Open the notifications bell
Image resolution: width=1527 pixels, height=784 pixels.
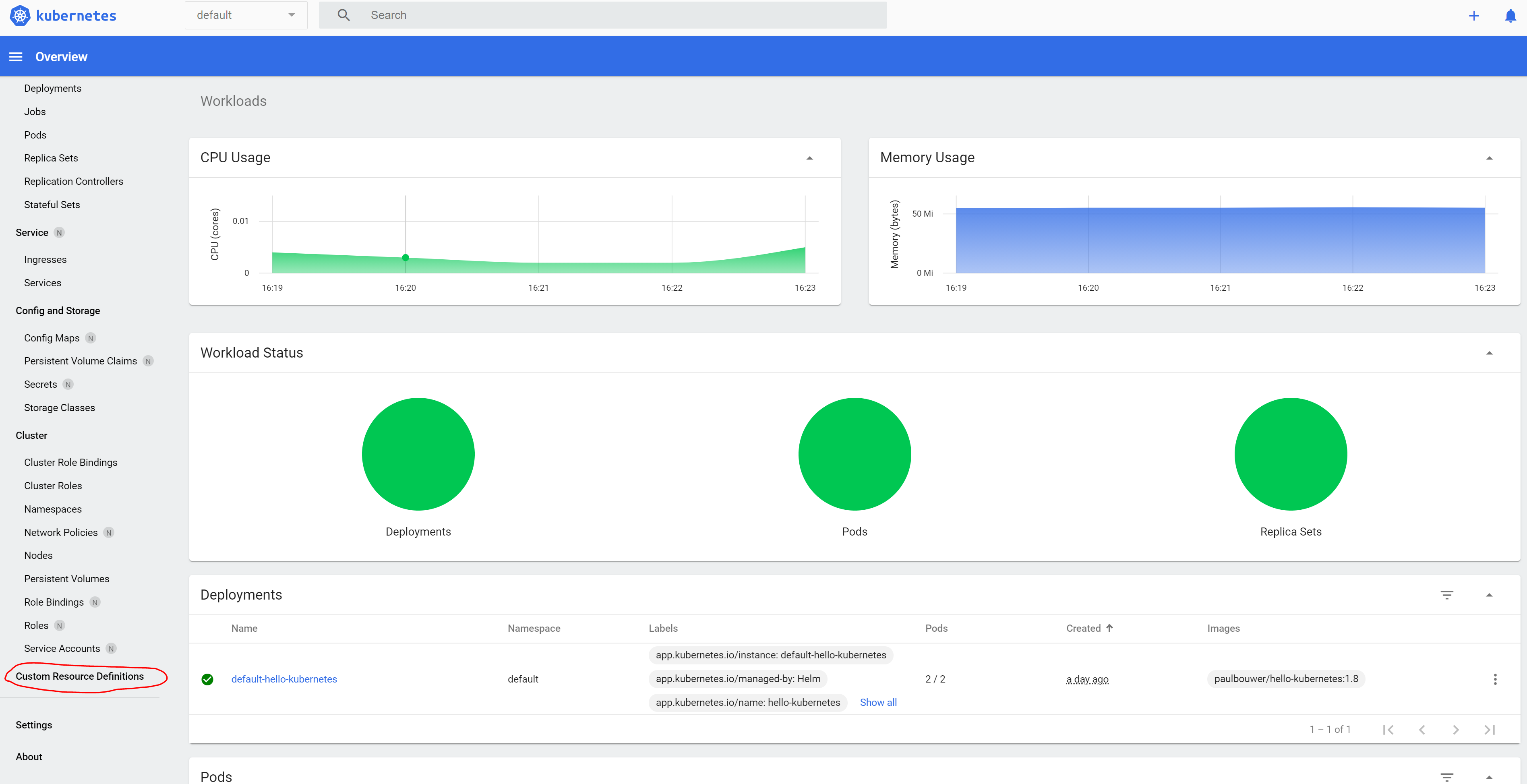pos(1510,15)
